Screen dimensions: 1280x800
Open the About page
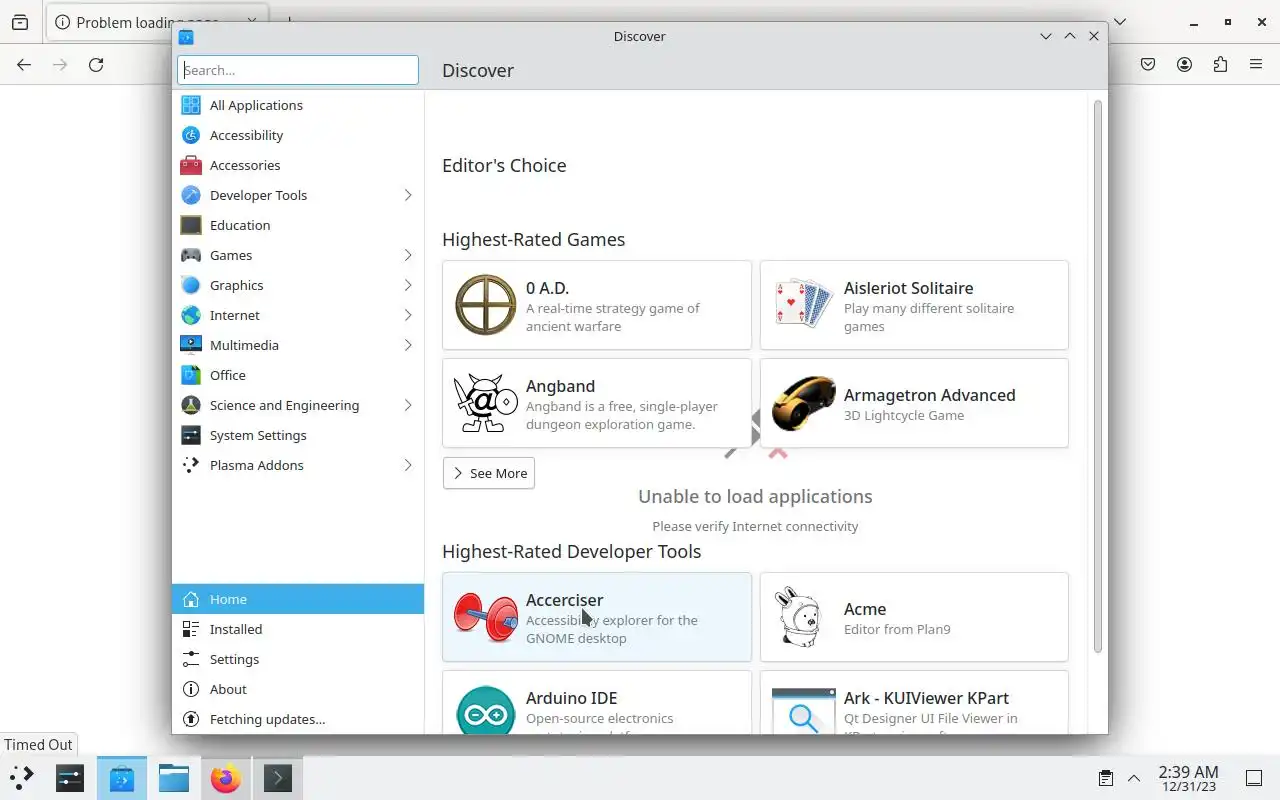click(x=298, y=689)
